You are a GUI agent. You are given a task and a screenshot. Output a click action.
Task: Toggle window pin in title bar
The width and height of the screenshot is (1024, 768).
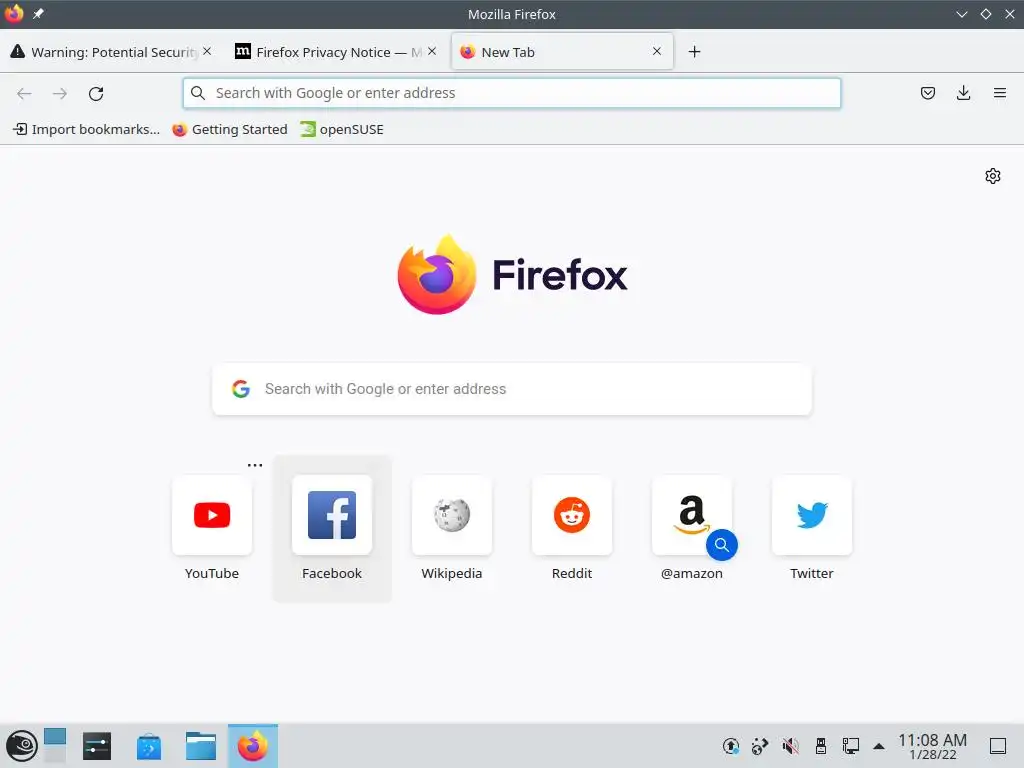click(39, 14)
